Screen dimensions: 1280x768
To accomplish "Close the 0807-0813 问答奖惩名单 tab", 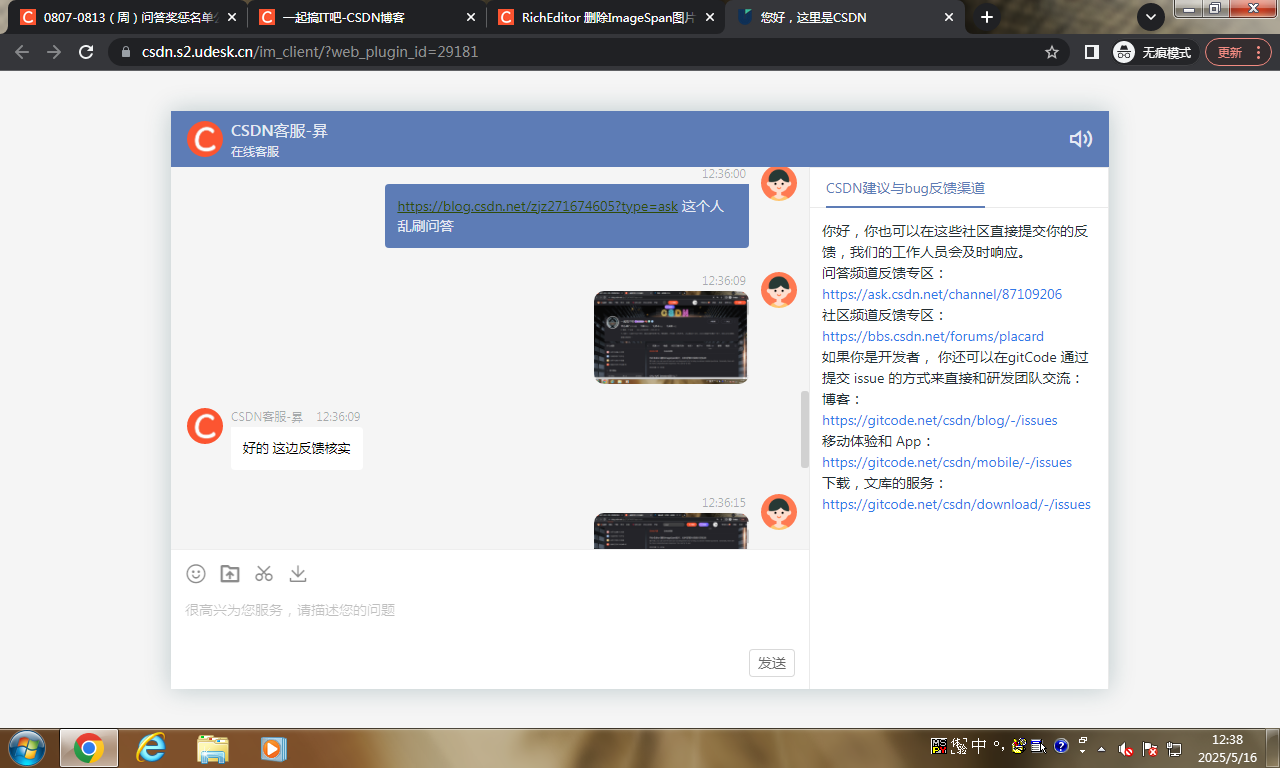I will coord(232,17).
